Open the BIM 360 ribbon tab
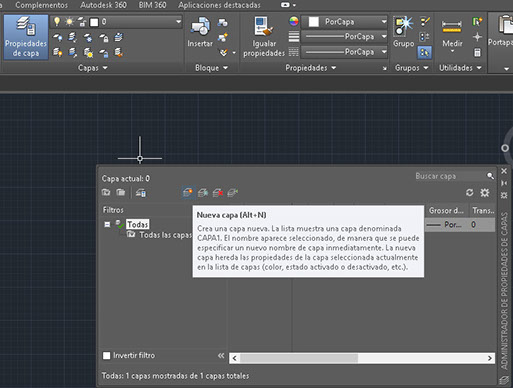The height and width of the screenshot is (388, 513). [152, 5]
